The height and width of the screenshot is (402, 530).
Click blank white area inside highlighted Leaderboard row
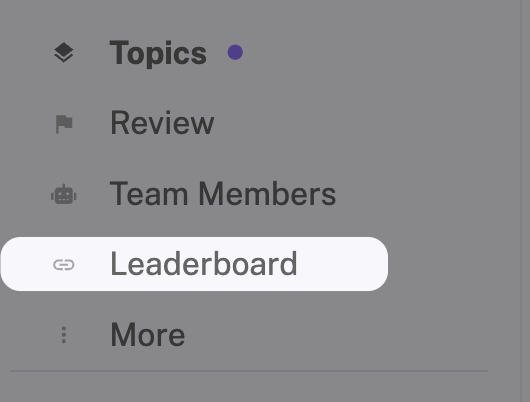(341, 264)
